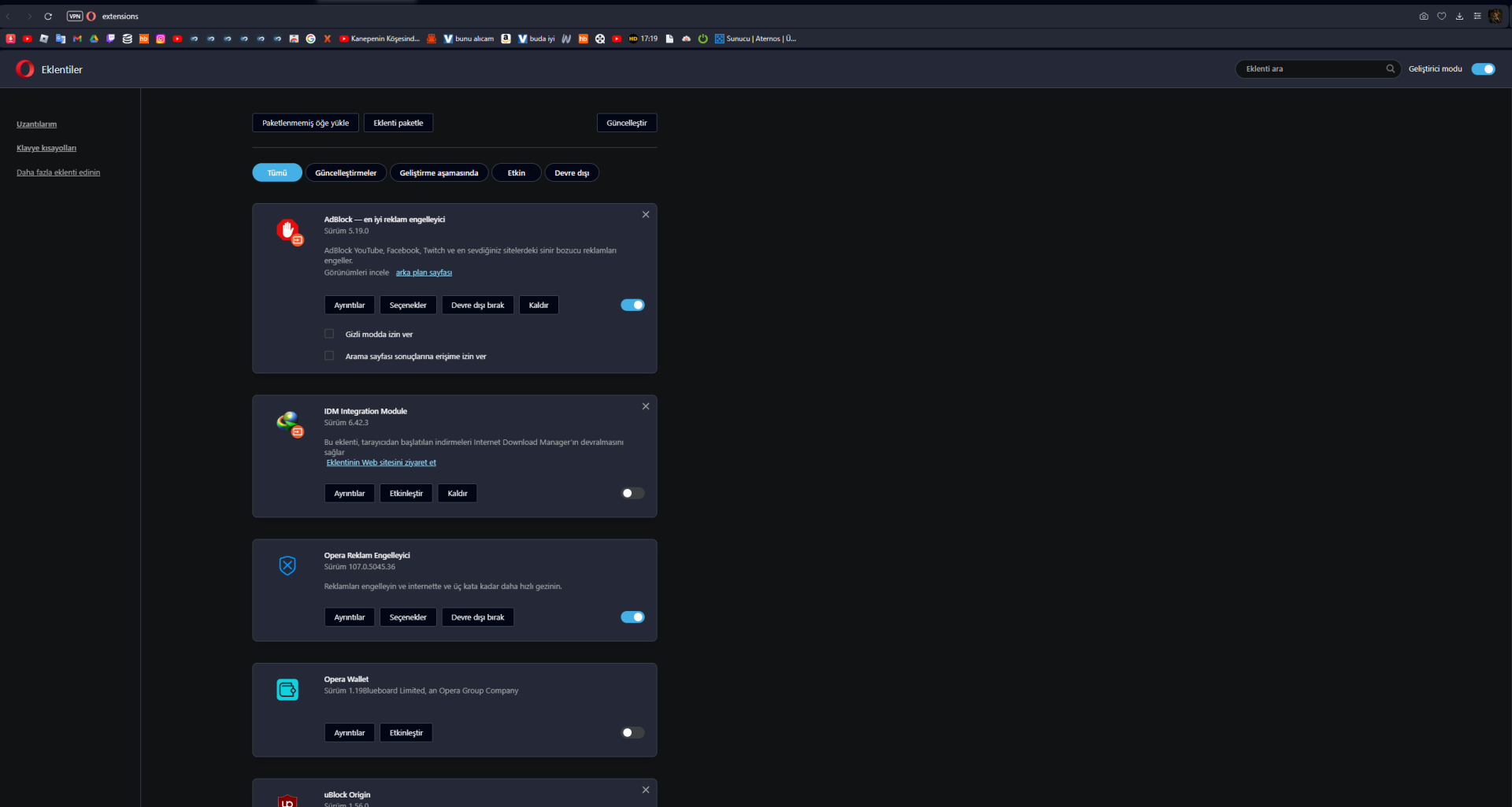This screenshot has width=1512, height=807.
Task: Open Easy Setup sliders icon
Action: [1477, 16]
